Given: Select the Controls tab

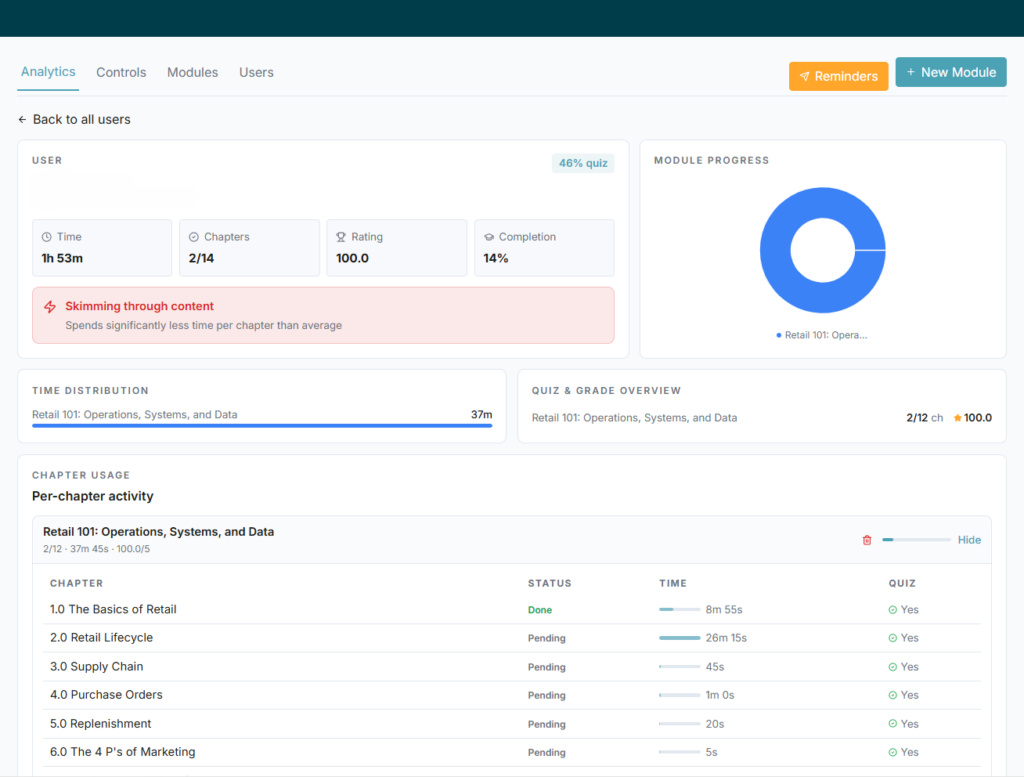Looking at the screenshot, I should pos(121,72).
